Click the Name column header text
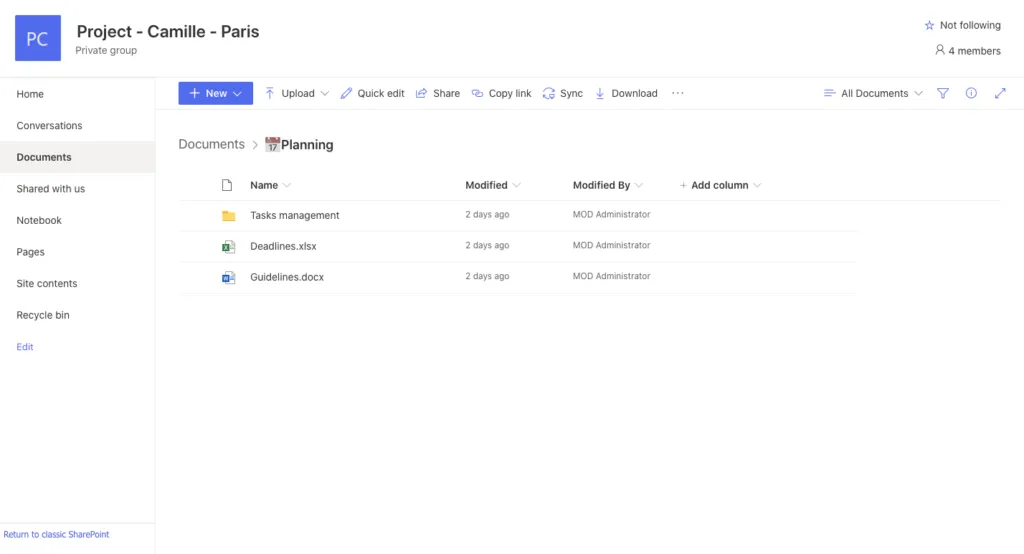The width and height of the screenshot is (1024, 554). tap(264, 186)
